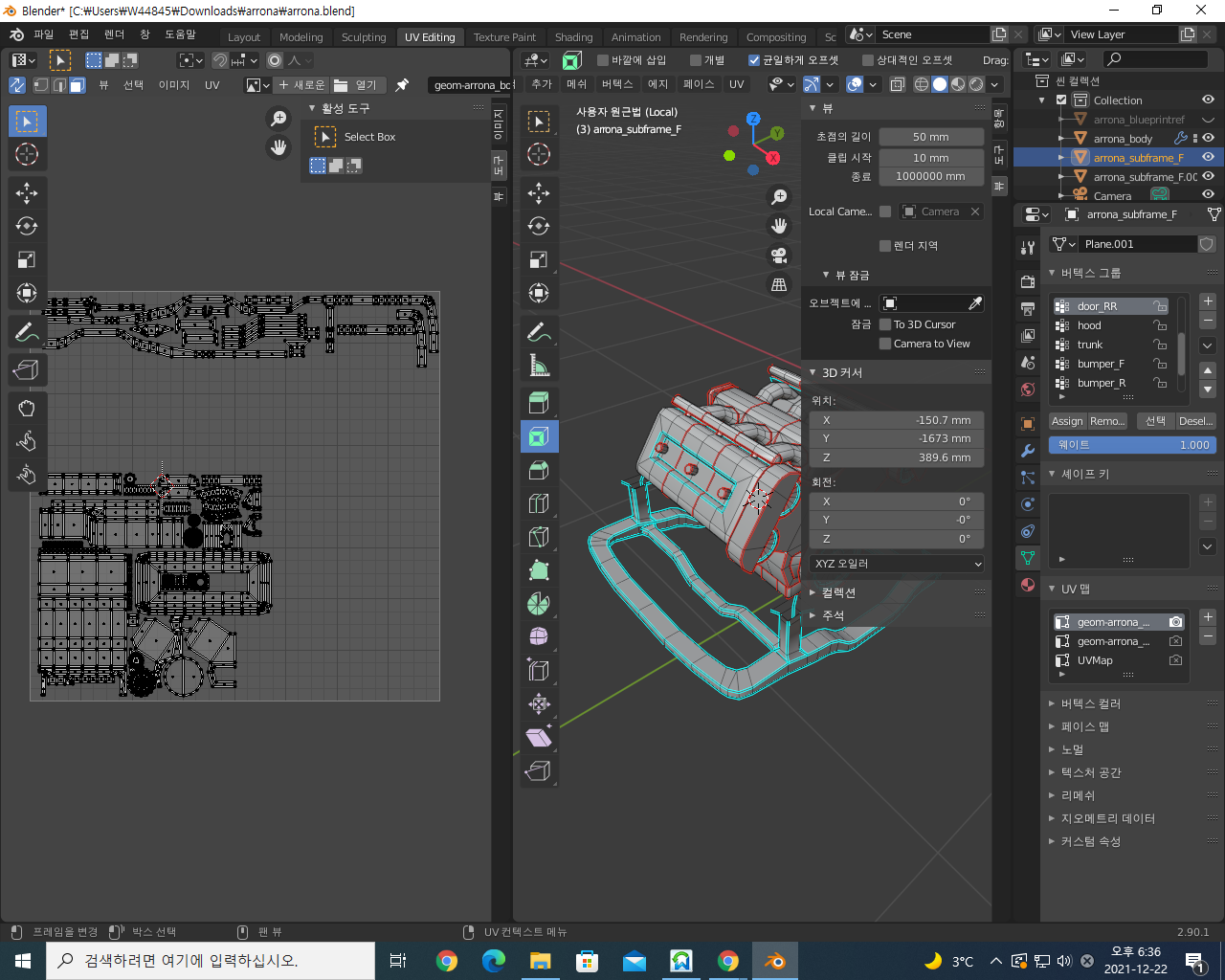Collapse the 3D 커서 panel
The height and width of the screenshot is (980, 1225).
tap(813, 372)
